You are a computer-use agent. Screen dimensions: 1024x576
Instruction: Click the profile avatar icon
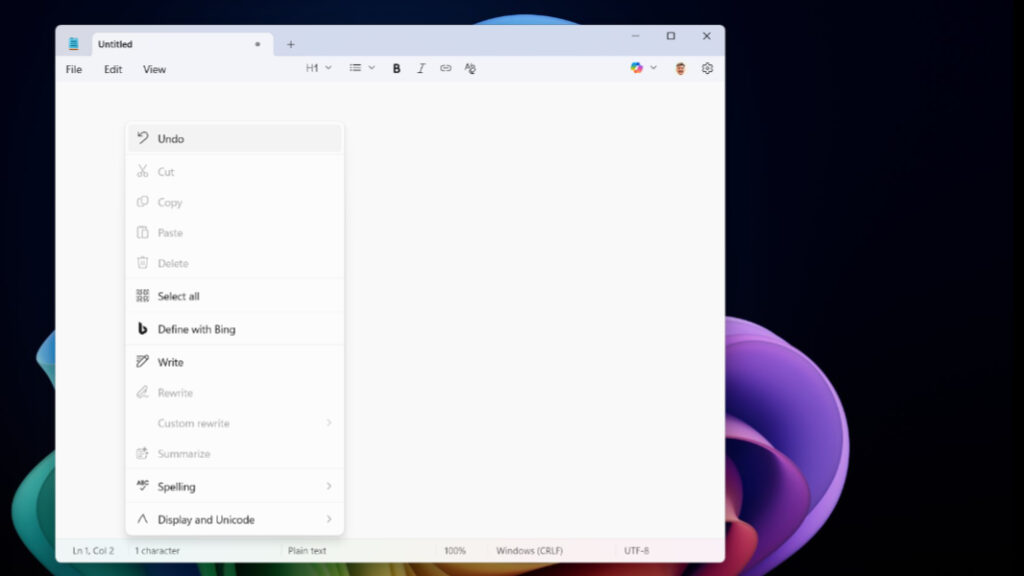click(680, 68)
